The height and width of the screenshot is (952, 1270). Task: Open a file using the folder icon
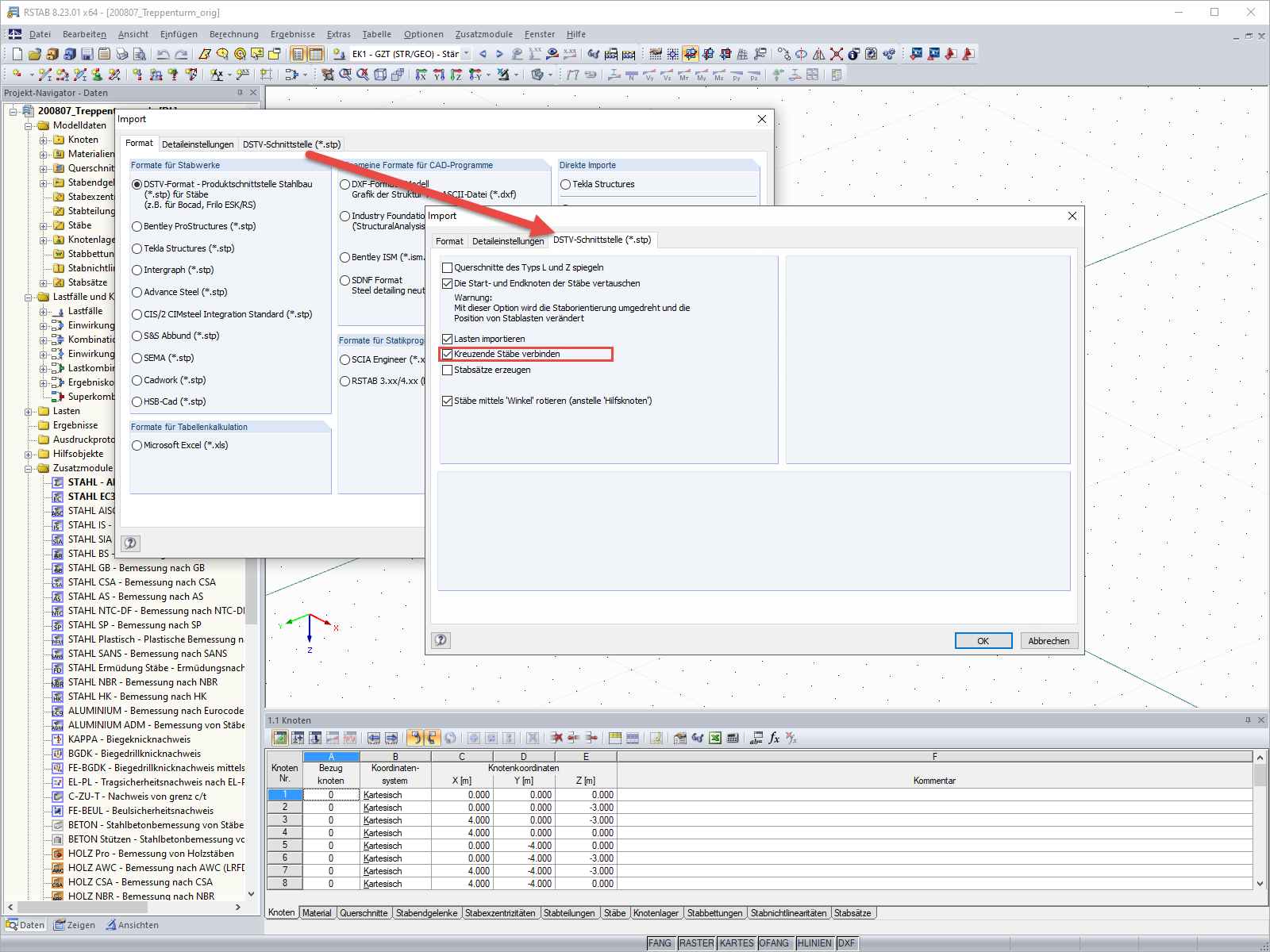(x=35, y=54)
